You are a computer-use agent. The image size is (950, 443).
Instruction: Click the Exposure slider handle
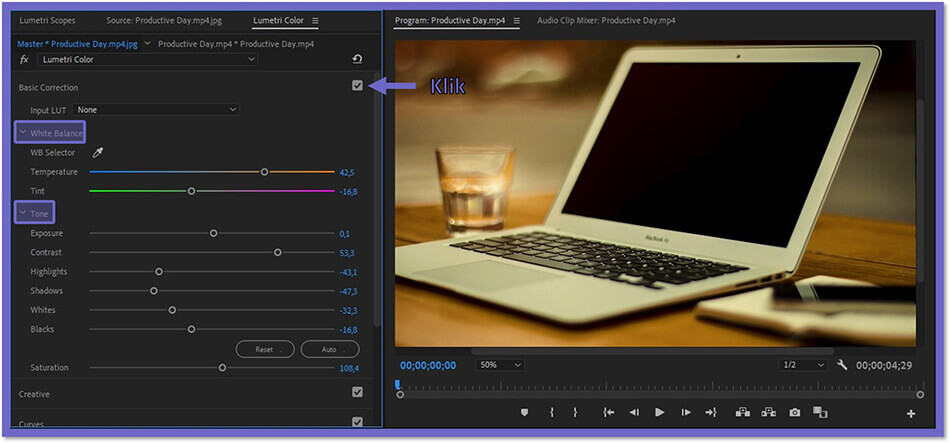[x=213, y=233]
